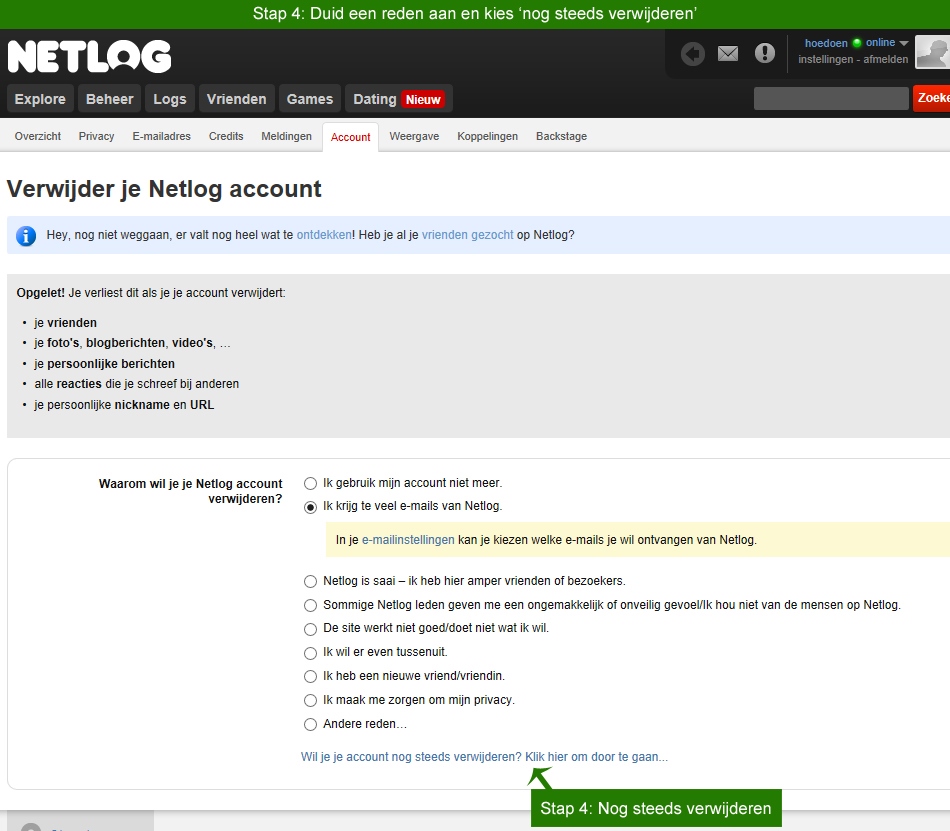Switch to the Koppelingen tab
This screenshot has width=950, height=831.
click(x=488, y=136)
